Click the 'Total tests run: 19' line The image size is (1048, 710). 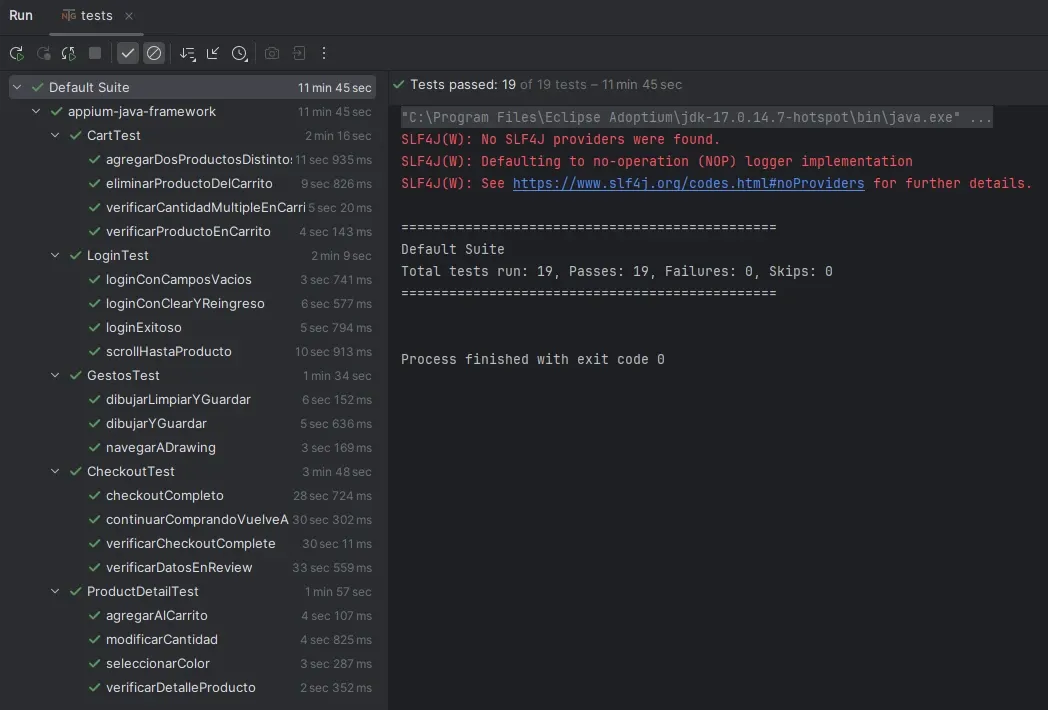click(x=616, y=271)
